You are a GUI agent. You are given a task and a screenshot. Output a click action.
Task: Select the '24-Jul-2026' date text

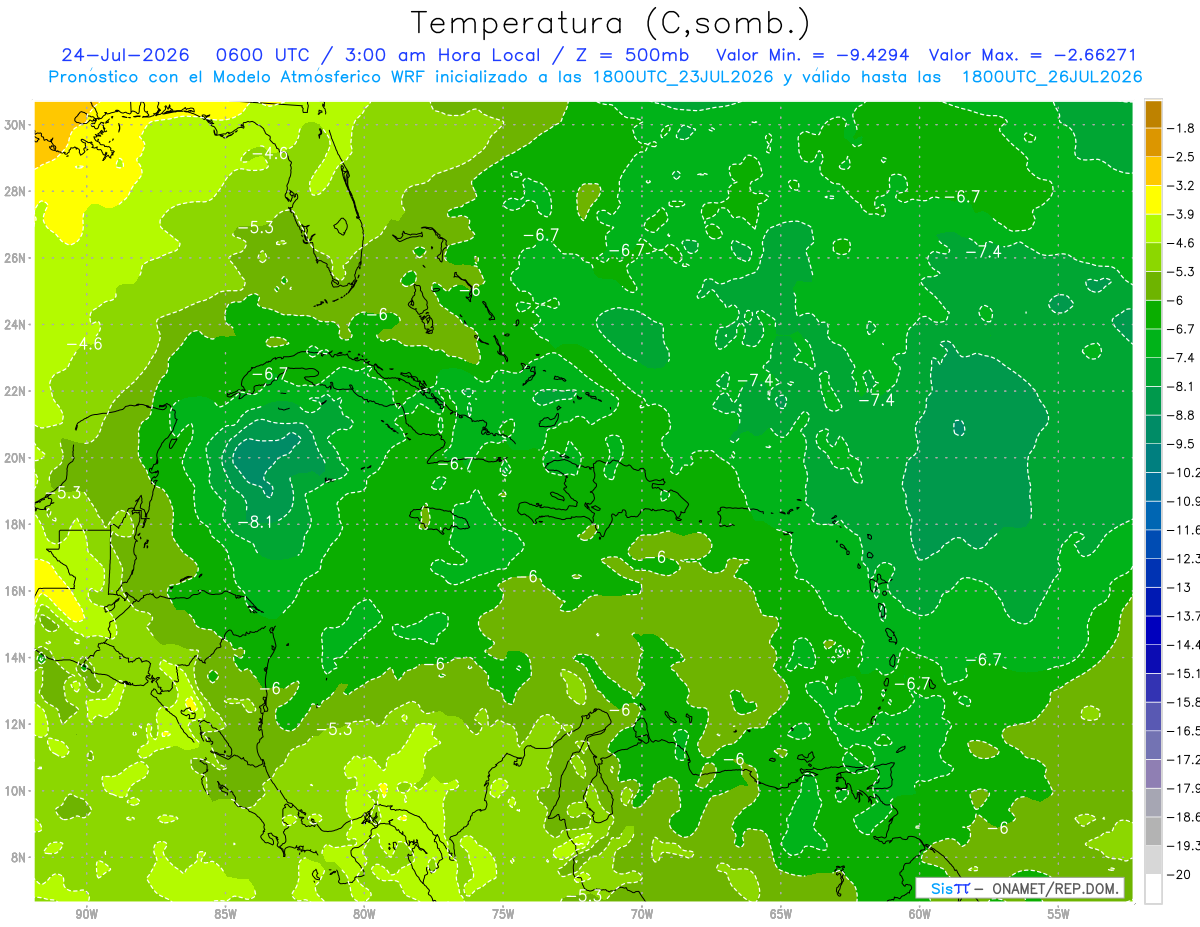tap(128, 55)
